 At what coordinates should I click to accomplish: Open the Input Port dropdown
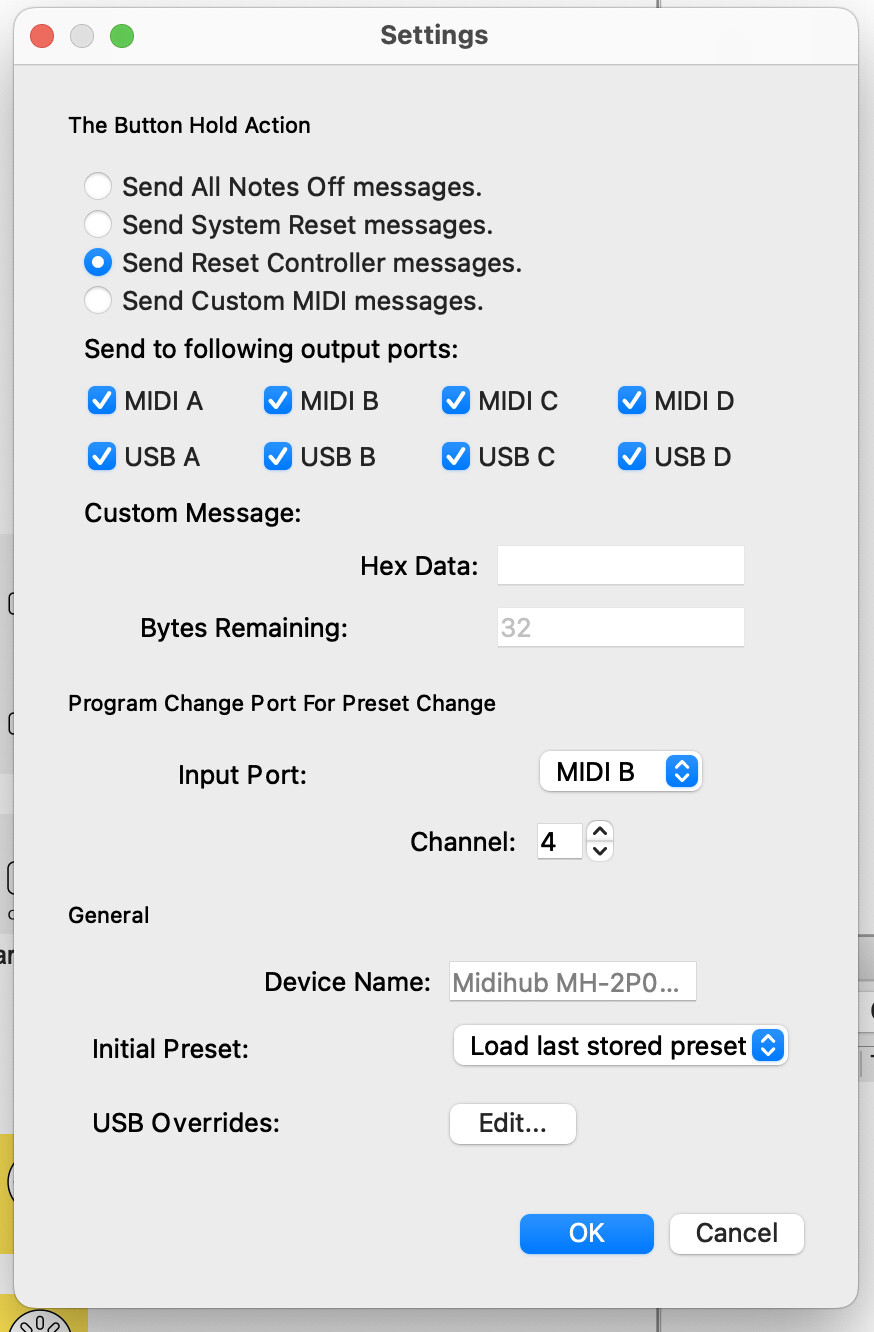click(x=620, y=772)
